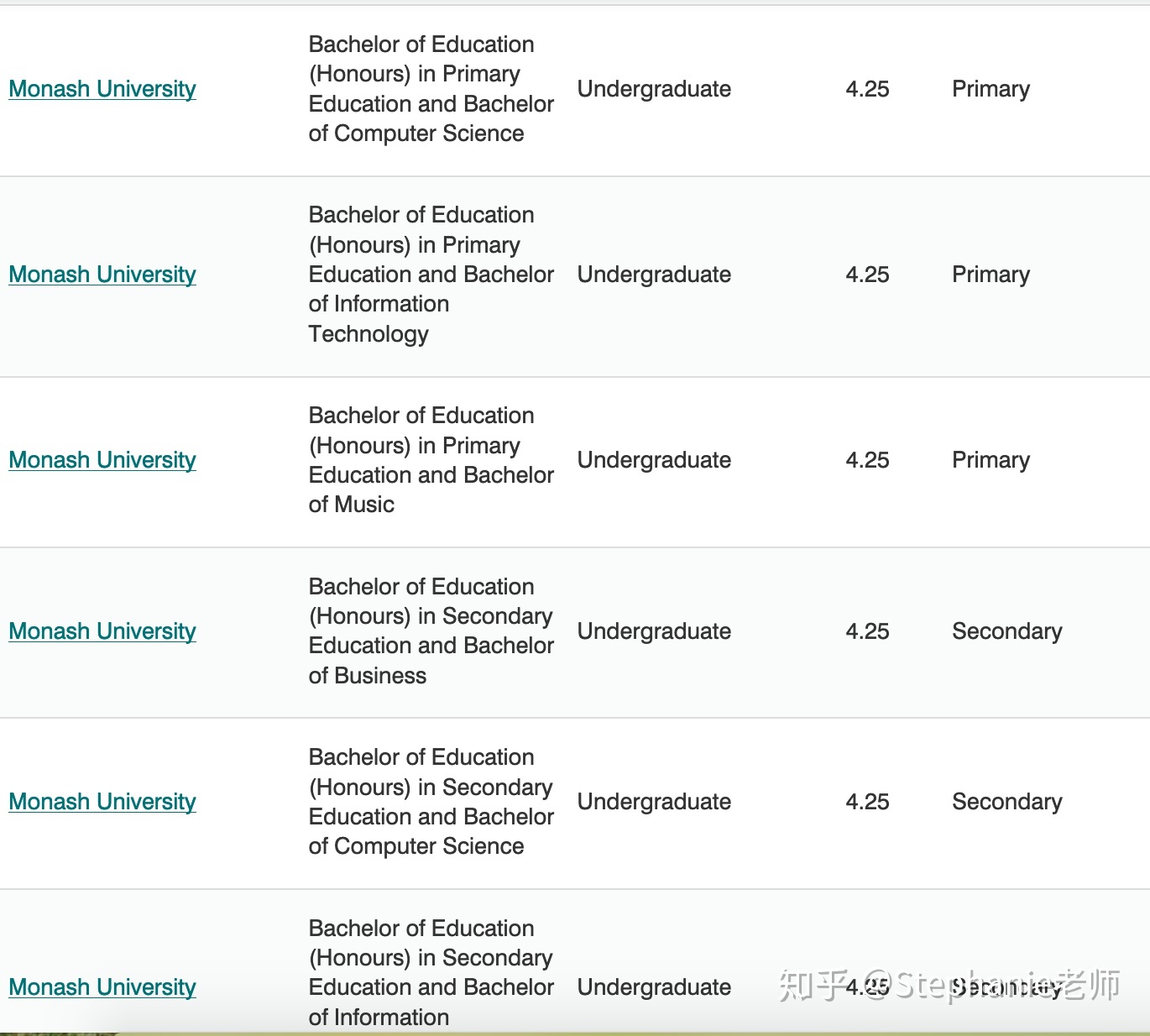
Task: Select Primary Education and Computer Science course name
Action: coord(431,89)
